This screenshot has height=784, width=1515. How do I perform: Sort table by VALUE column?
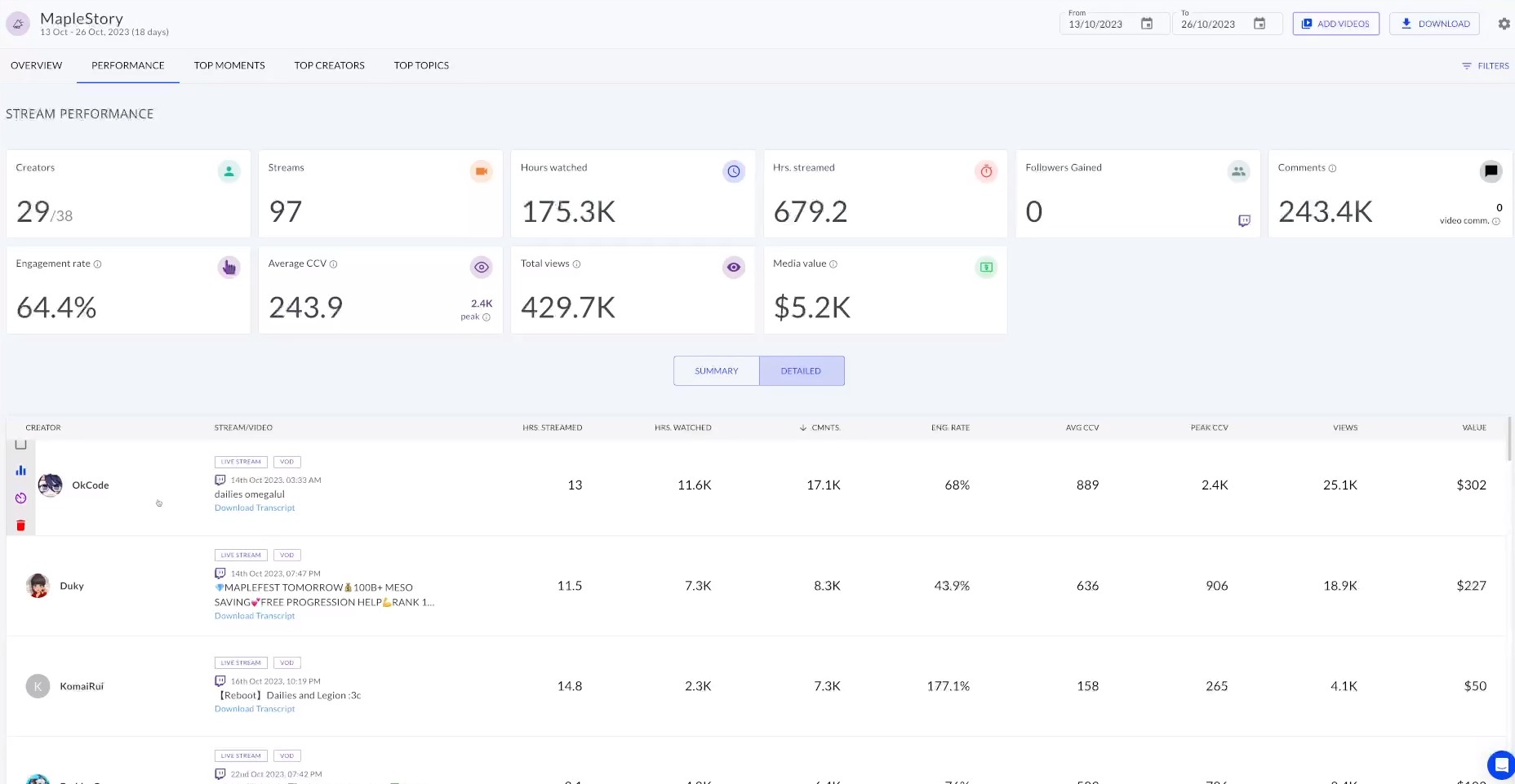1474,427
